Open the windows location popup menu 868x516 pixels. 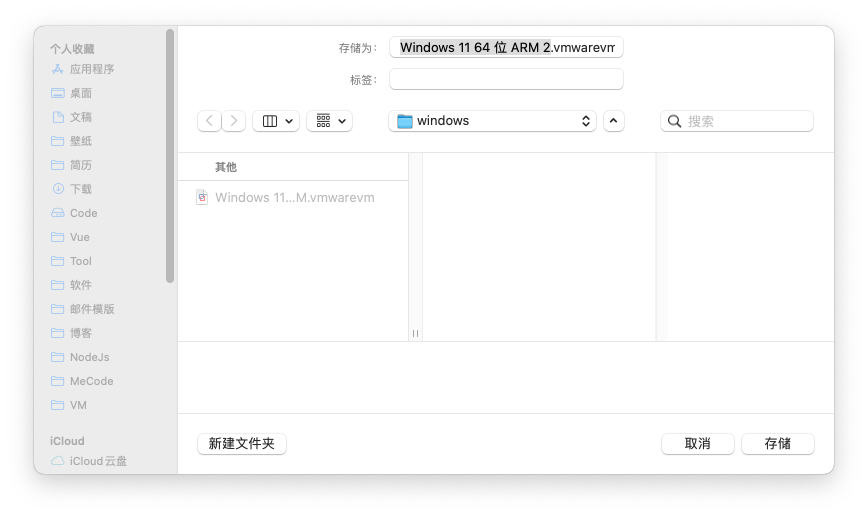493,121
